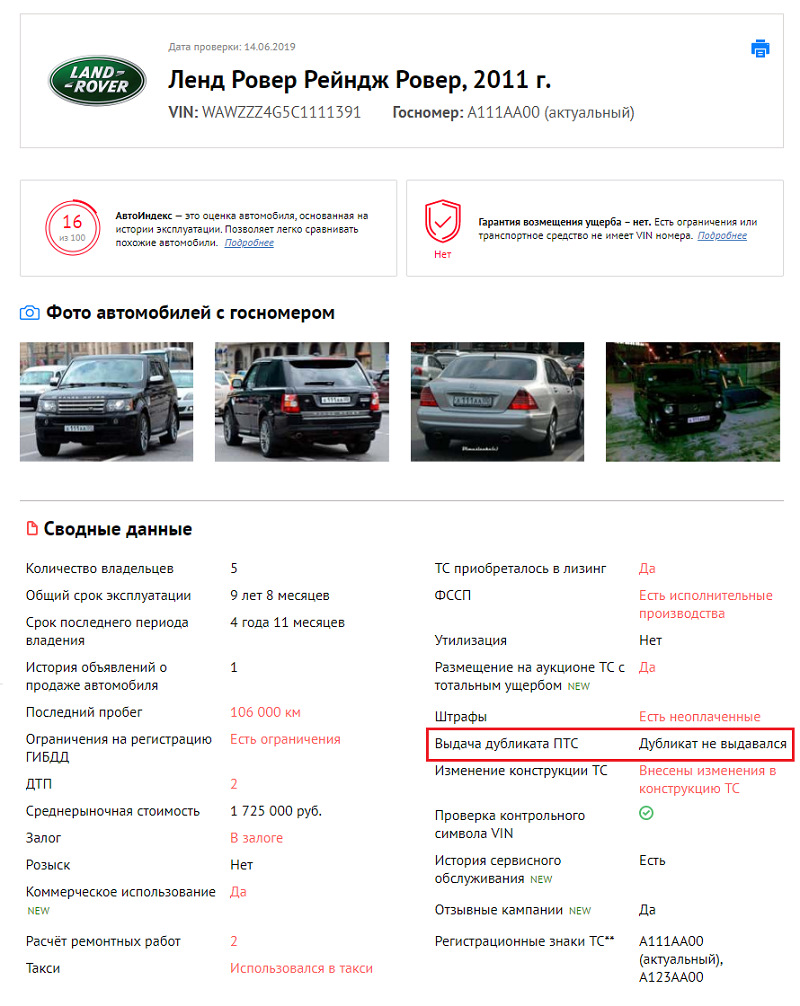
Task: Open front-view black Range Rover photo
Action: [106, 402]
